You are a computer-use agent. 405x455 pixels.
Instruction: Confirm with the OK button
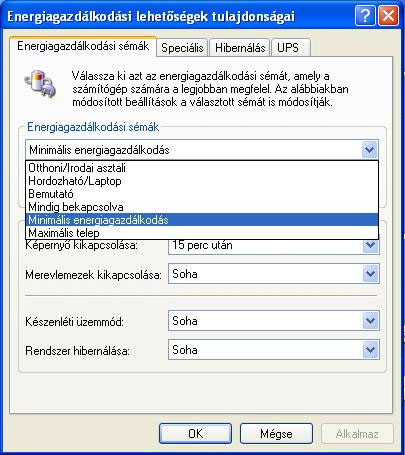pyautogui.click(x=195, y=434)
